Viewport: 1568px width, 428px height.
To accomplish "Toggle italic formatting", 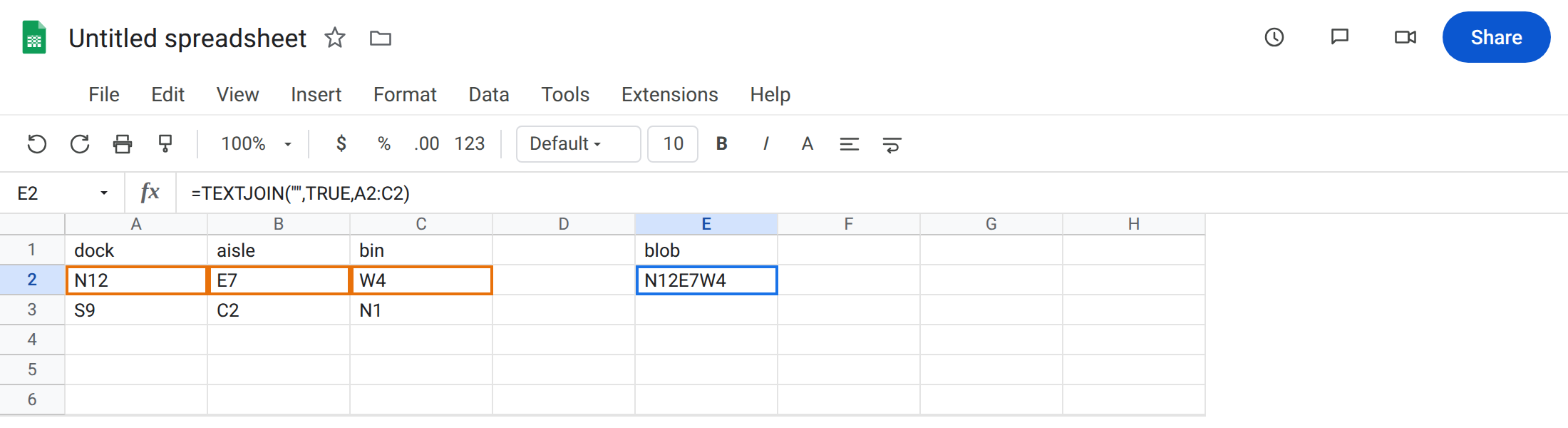I will tap(765, 144).
